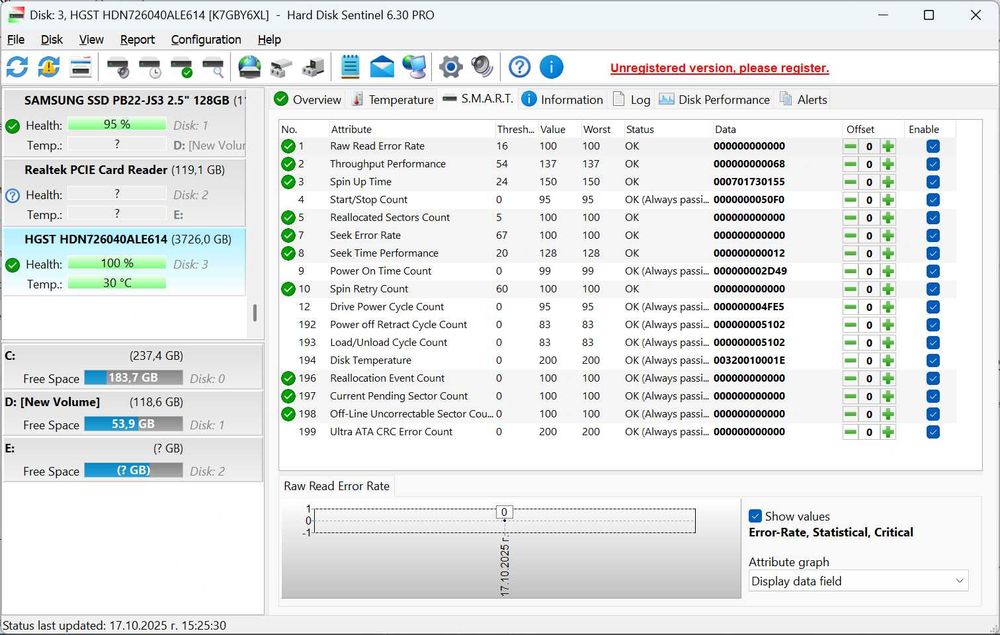Click the envelope send-report toolbar icon
Image resolution: width=1000 pixels, height=635 pixels.
(x=382, y=67)
